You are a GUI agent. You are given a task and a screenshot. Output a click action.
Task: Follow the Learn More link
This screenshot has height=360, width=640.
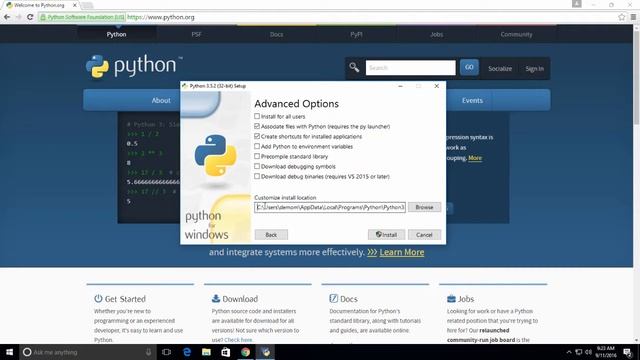tap(402, 252)
